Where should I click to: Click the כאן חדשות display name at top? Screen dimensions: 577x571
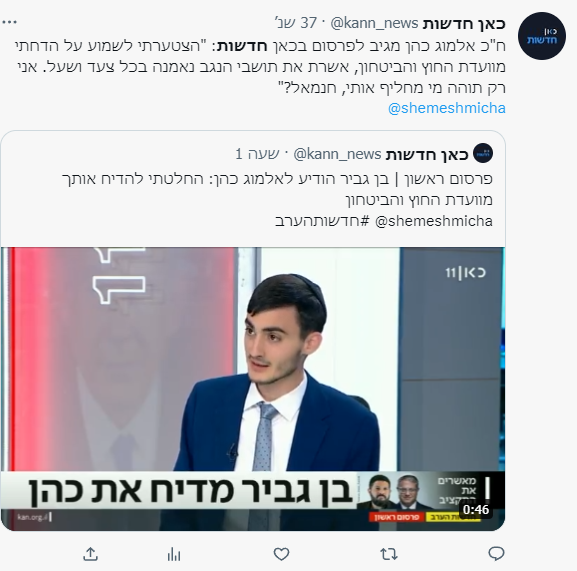pos(464,24)
